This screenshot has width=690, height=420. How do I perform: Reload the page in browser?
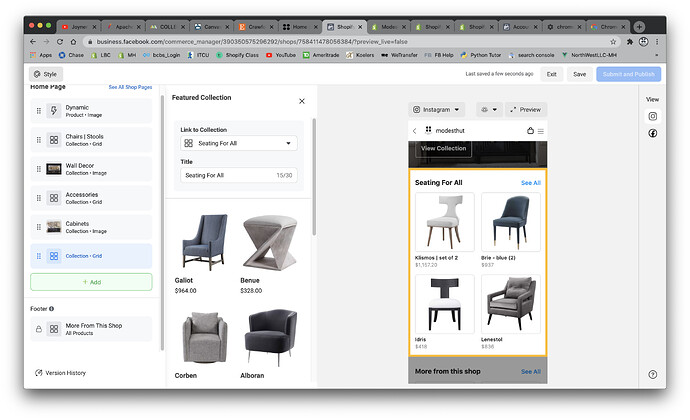(60, 41)
